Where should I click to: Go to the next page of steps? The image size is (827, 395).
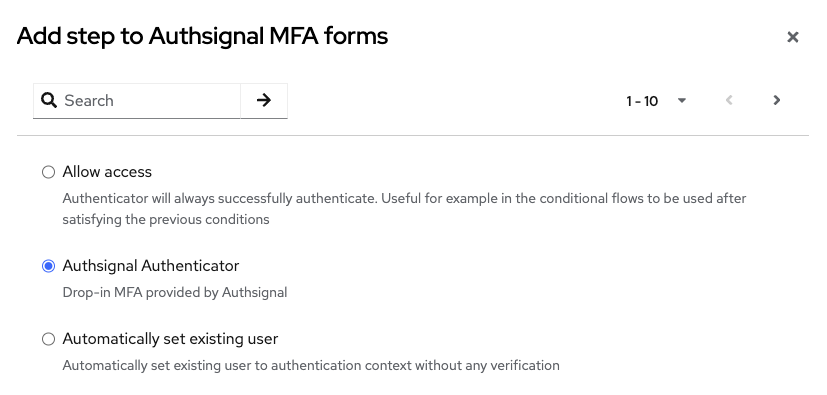coord(776,100)
